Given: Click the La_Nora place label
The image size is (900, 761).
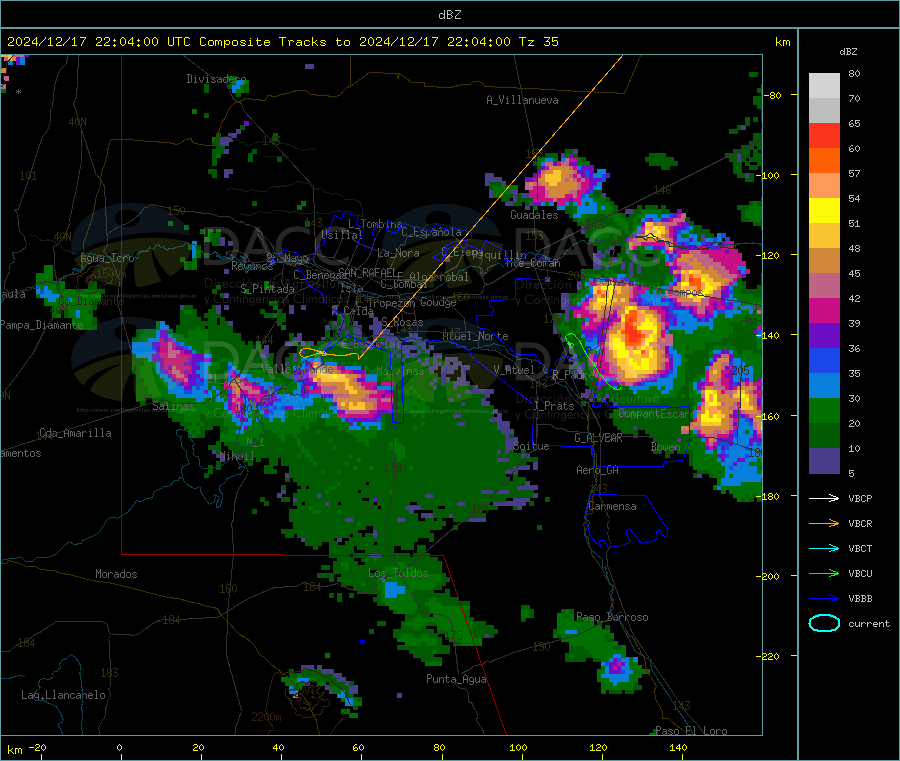Looking at the screenshot, I should tap(398, 253).
